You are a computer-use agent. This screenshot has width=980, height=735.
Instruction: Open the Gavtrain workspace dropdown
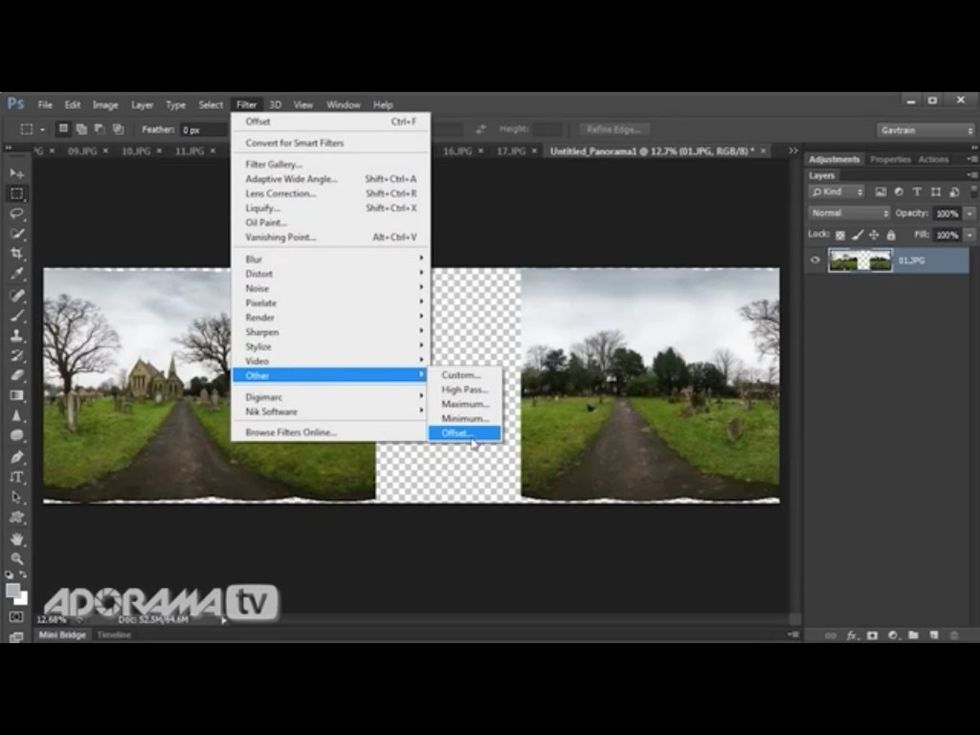click(925, 130)
